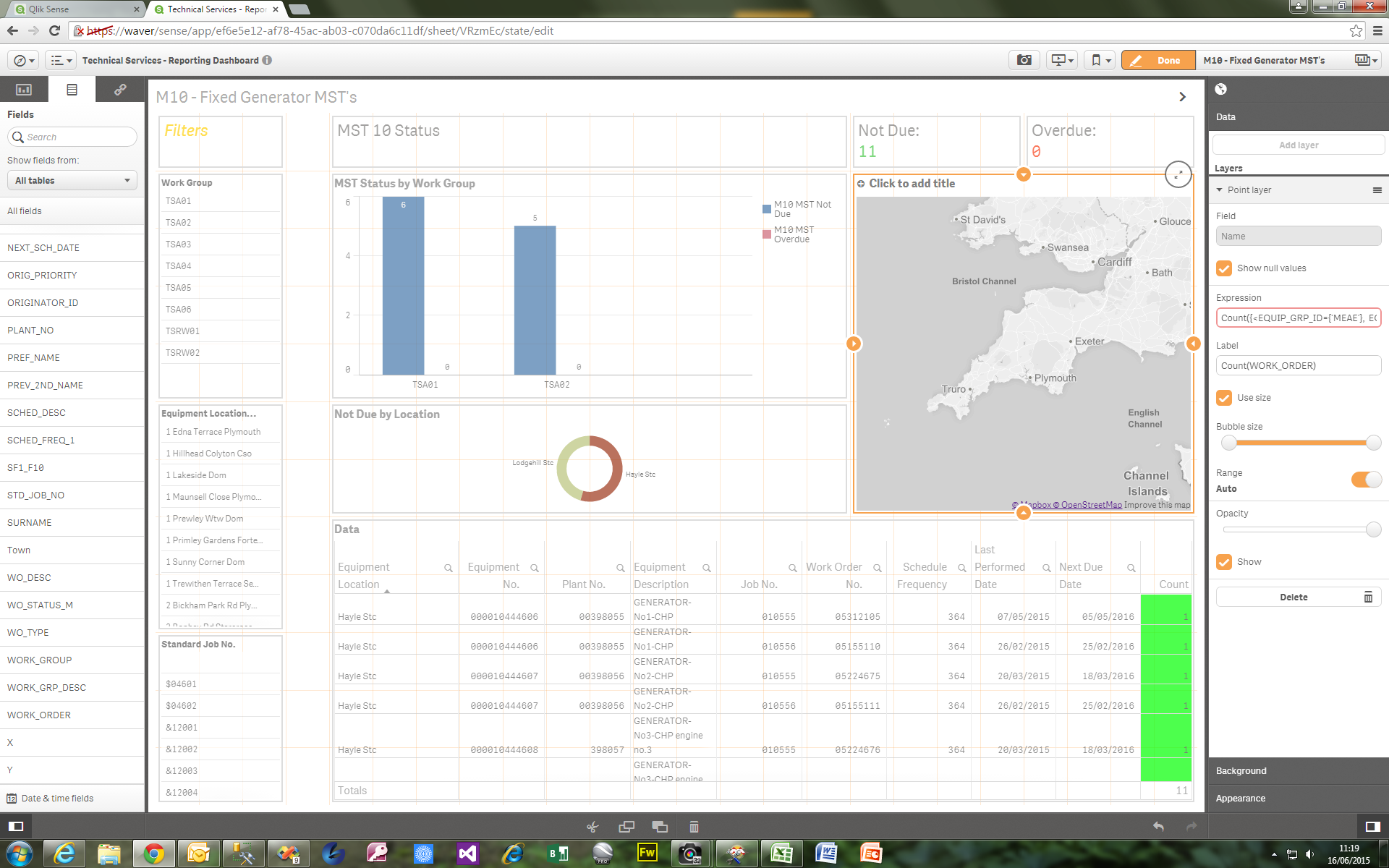Adjust the Bubble size slider left handle
The image size is (1389, 868).
[x=1229, y=443]
